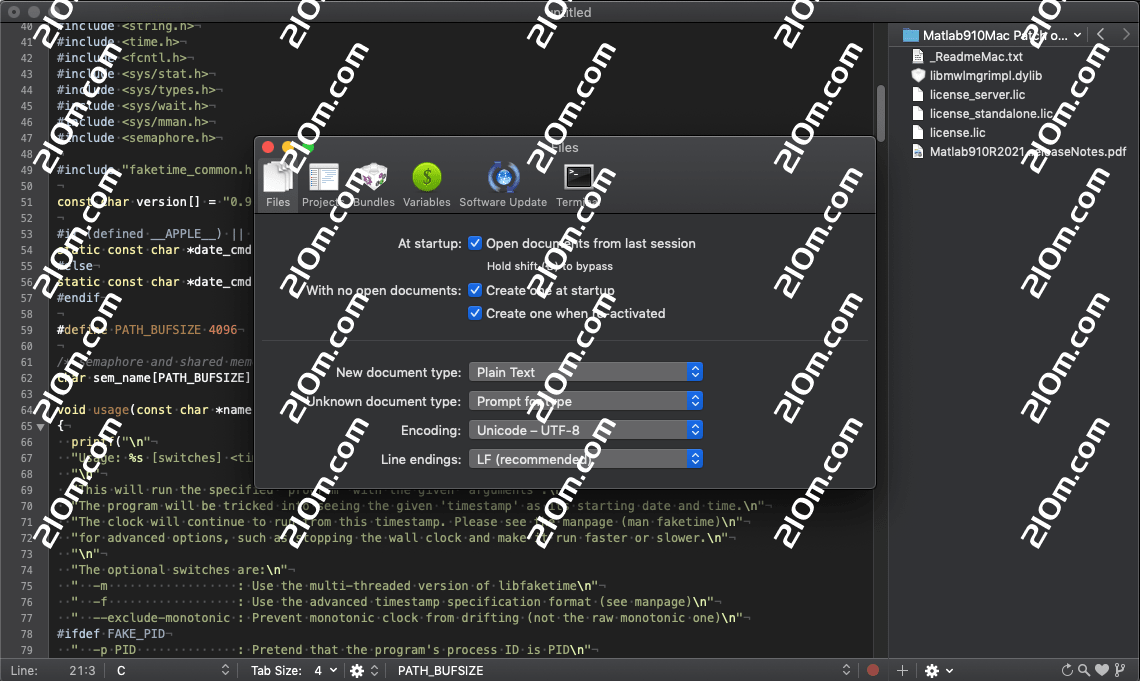Open the Projects preferences pane

tap(323, 185)
